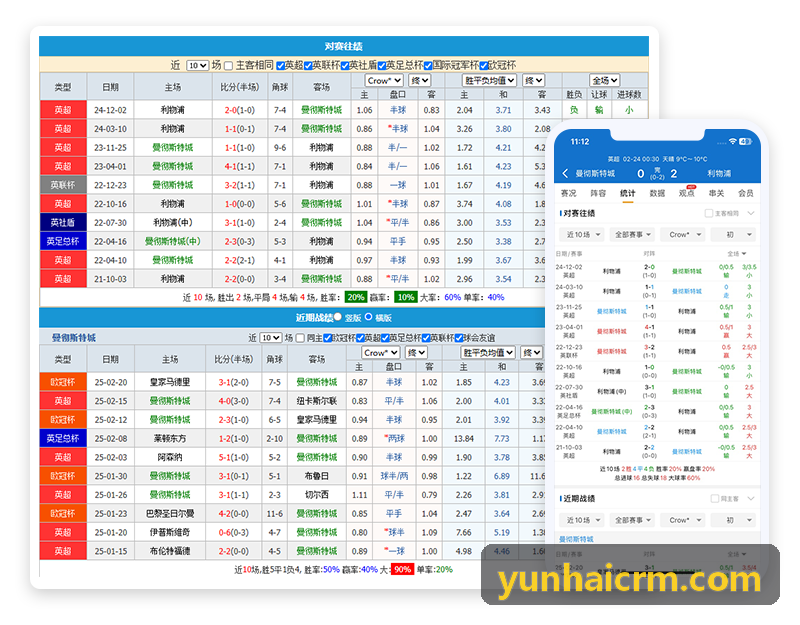Screen dimensions: 800x625
Task: Tap the Wi-Fi icon in phone status bar
Action: pos(733,141)
